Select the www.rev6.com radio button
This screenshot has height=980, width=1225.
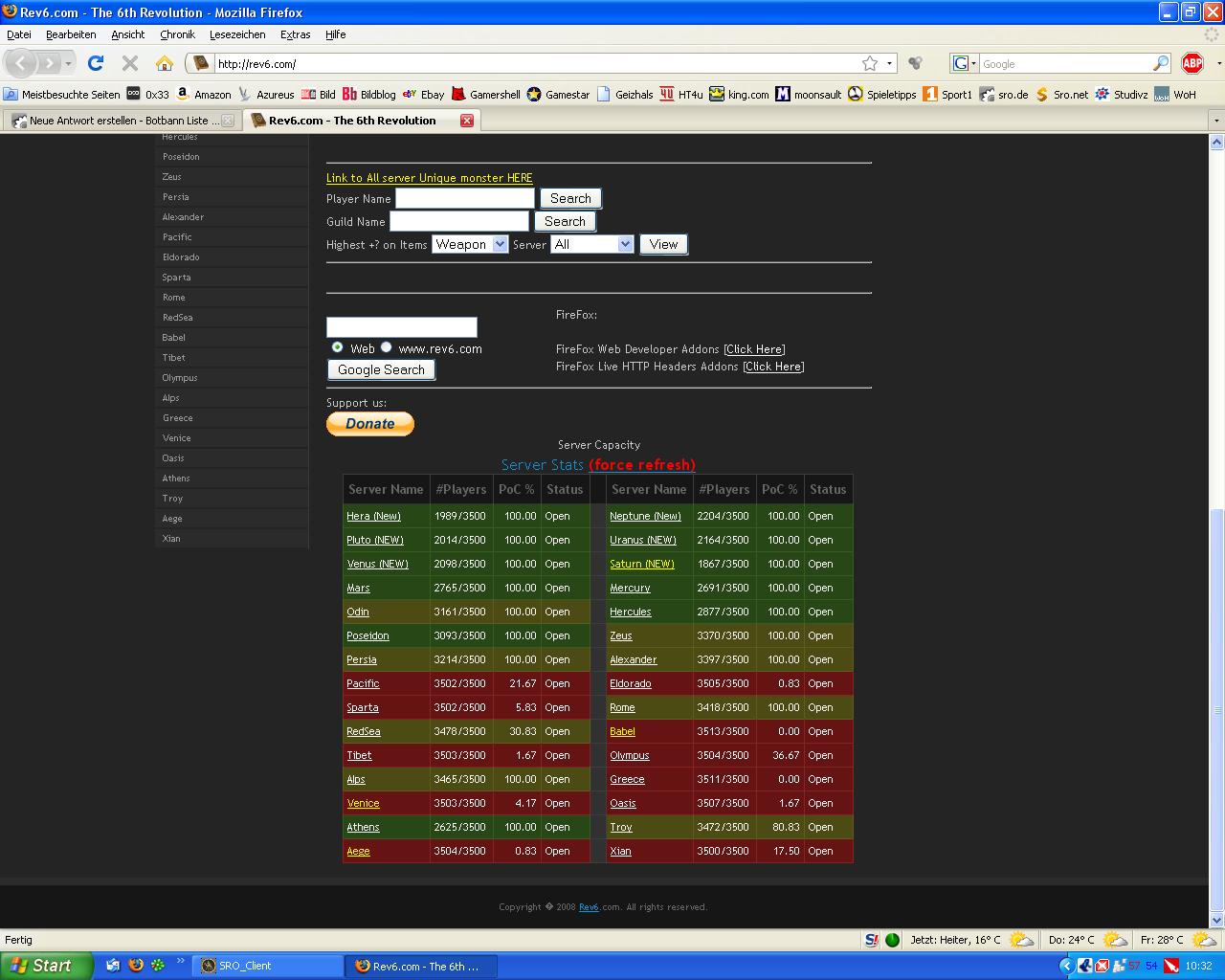click(387, 347)
